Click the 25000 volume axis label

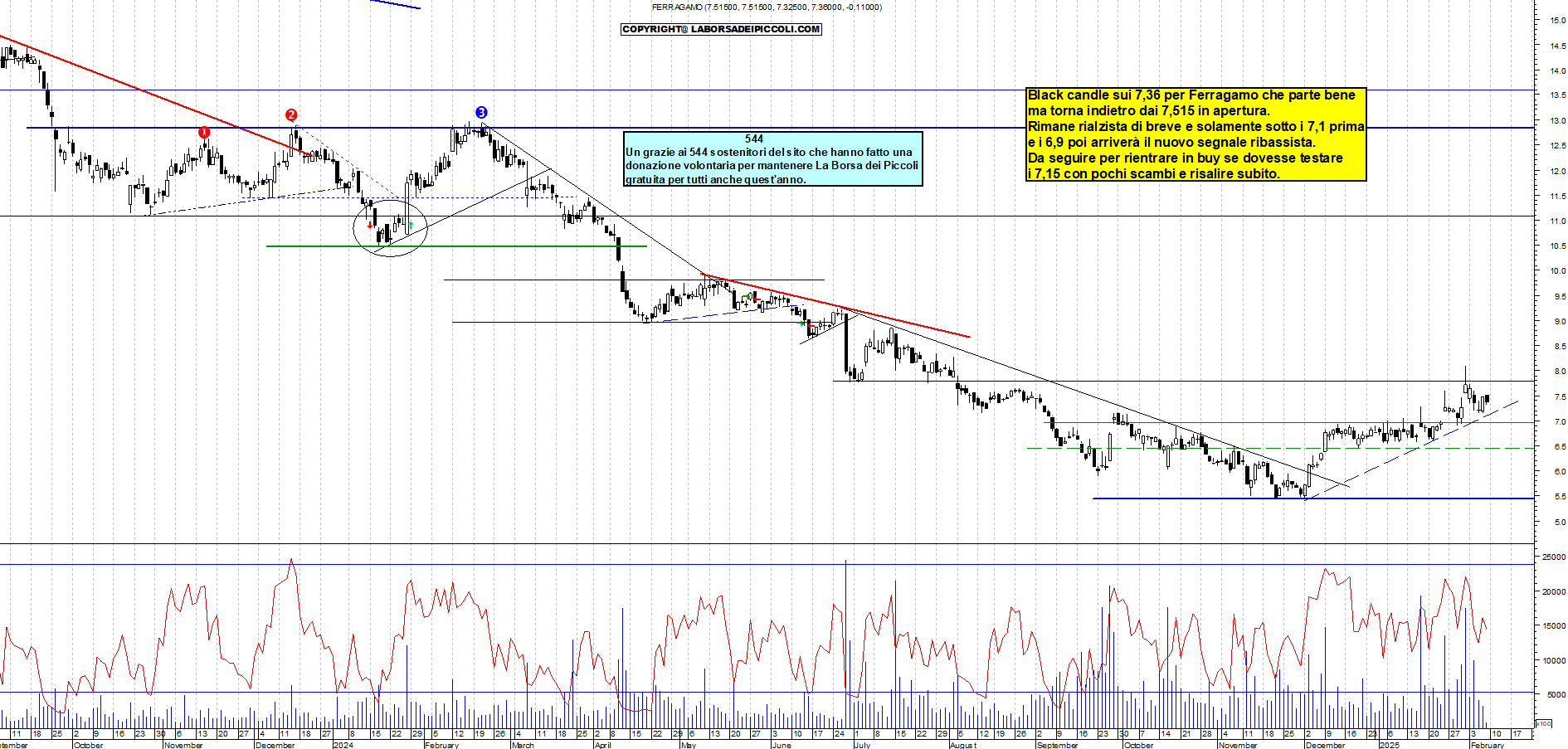click(1554, 557)
